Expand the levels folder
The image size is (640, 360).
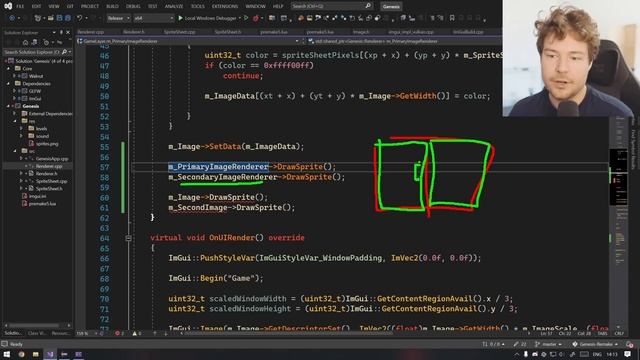point(21,129)
